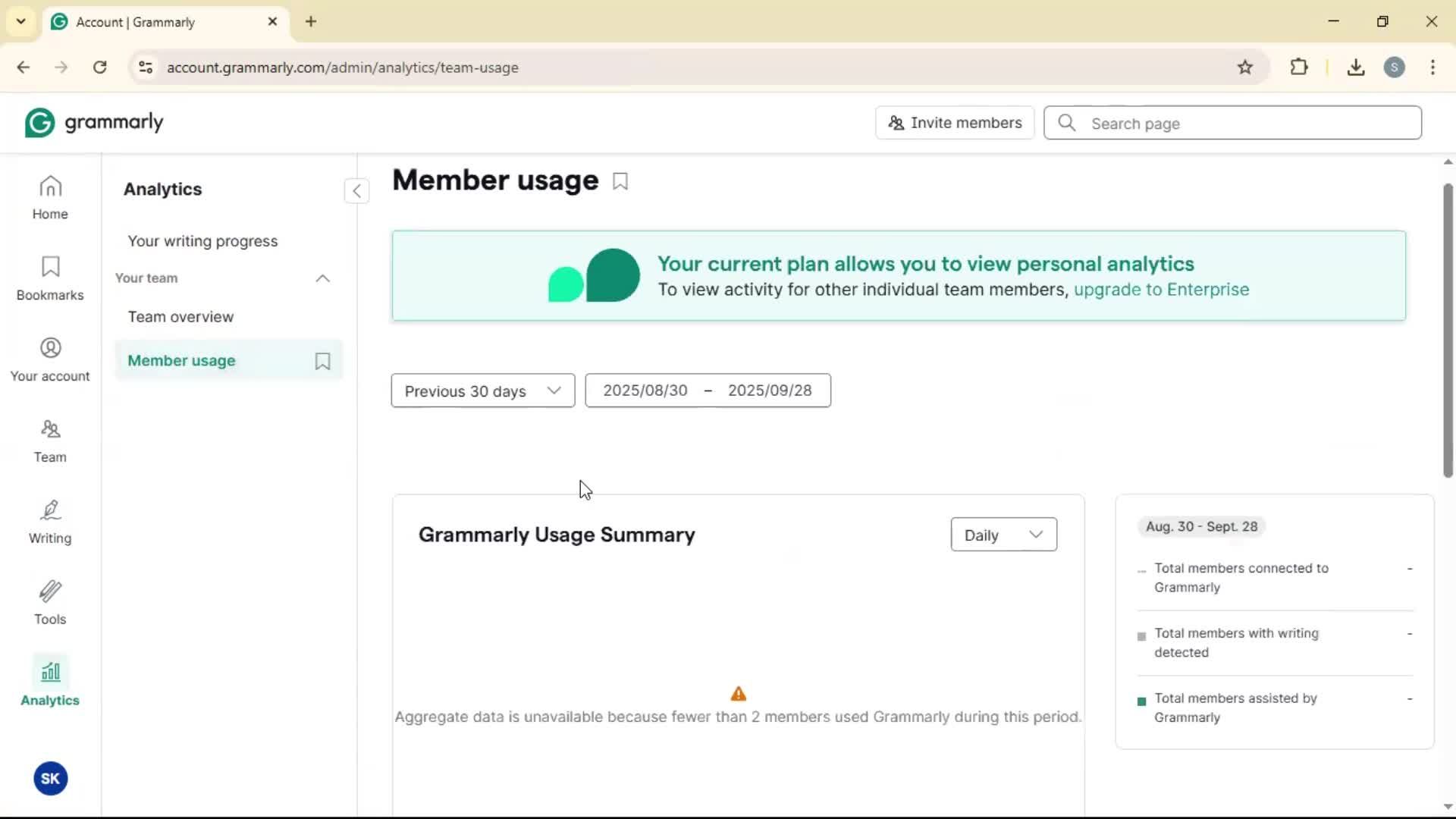Click the page vertical scrollbar
This screenshot has height=819, width=1456.
[x=1448, y=330]
